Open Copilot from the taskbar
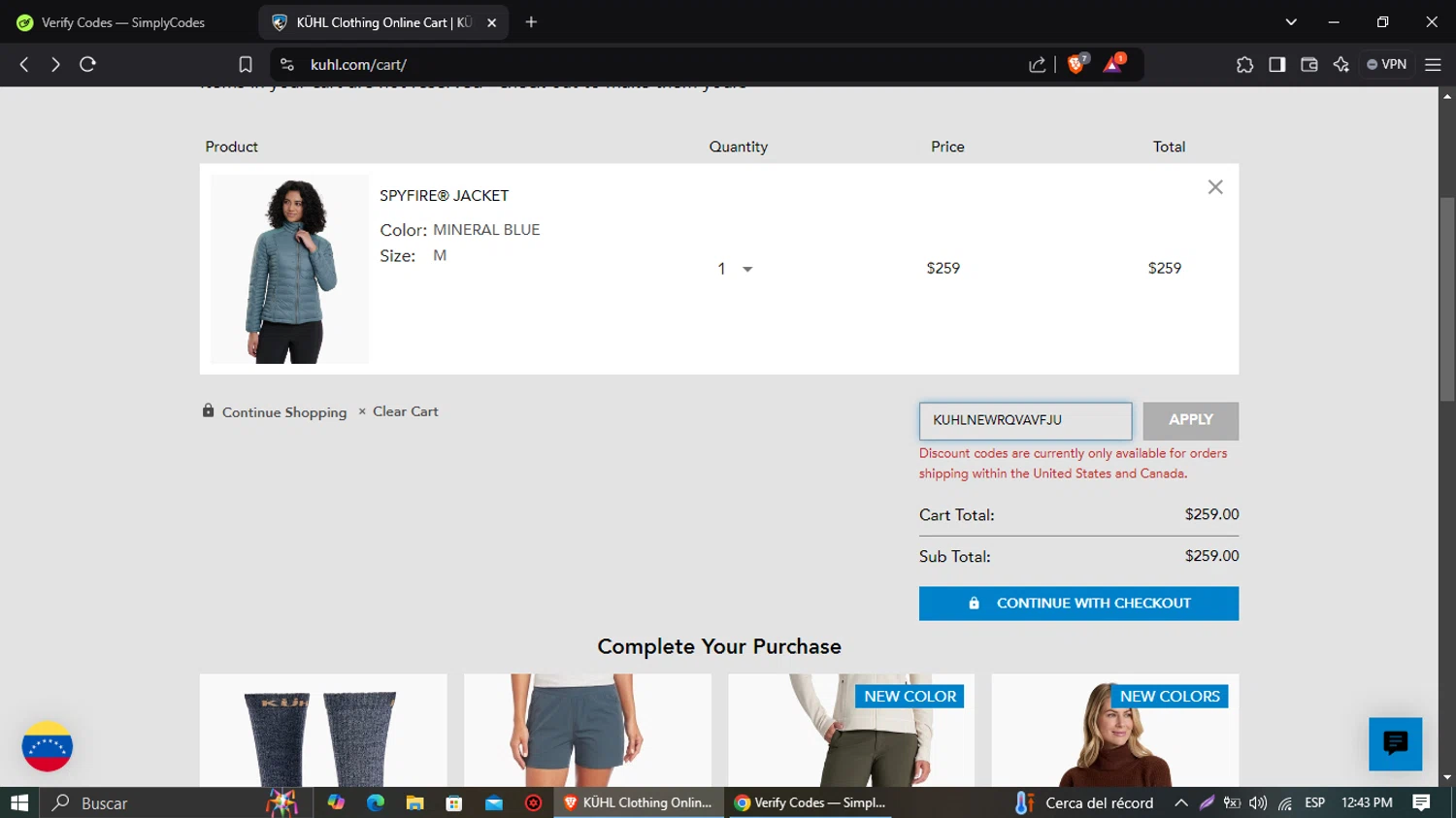 pyautogui.click(x=336, y=802)
